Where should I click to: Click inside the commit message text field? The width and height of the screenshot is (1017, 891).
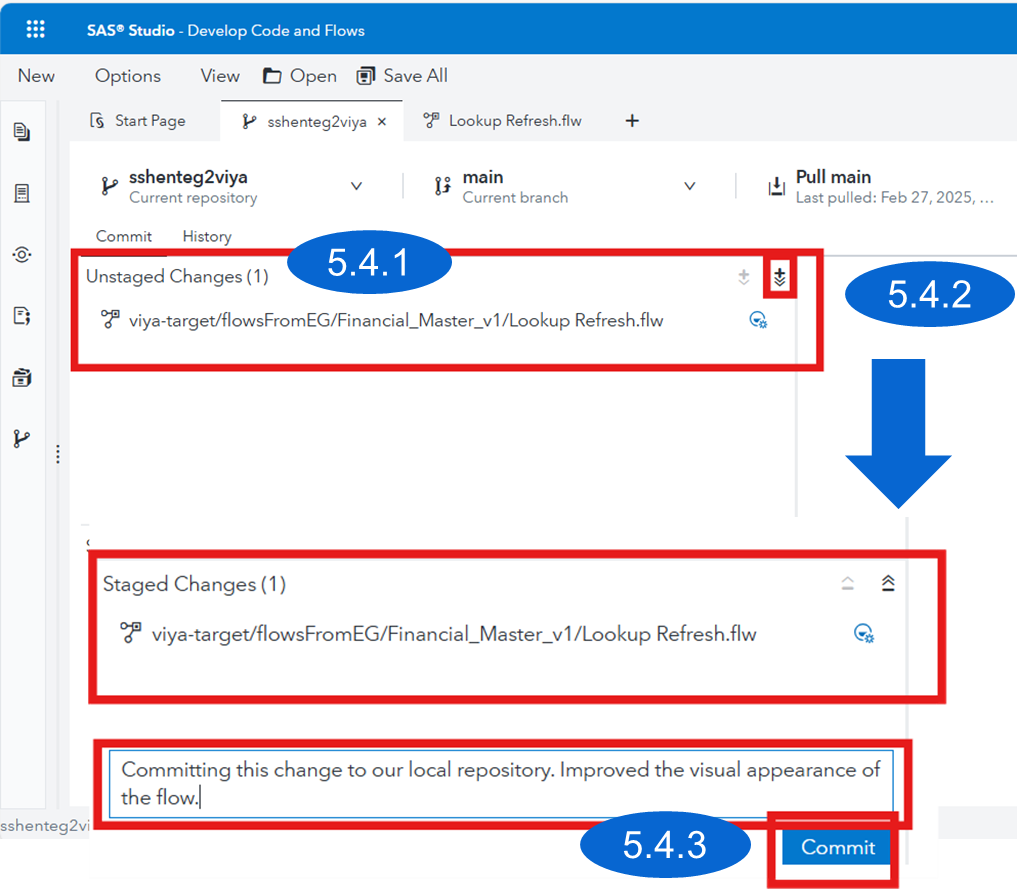pyautogui.click(x=500, y=782)
